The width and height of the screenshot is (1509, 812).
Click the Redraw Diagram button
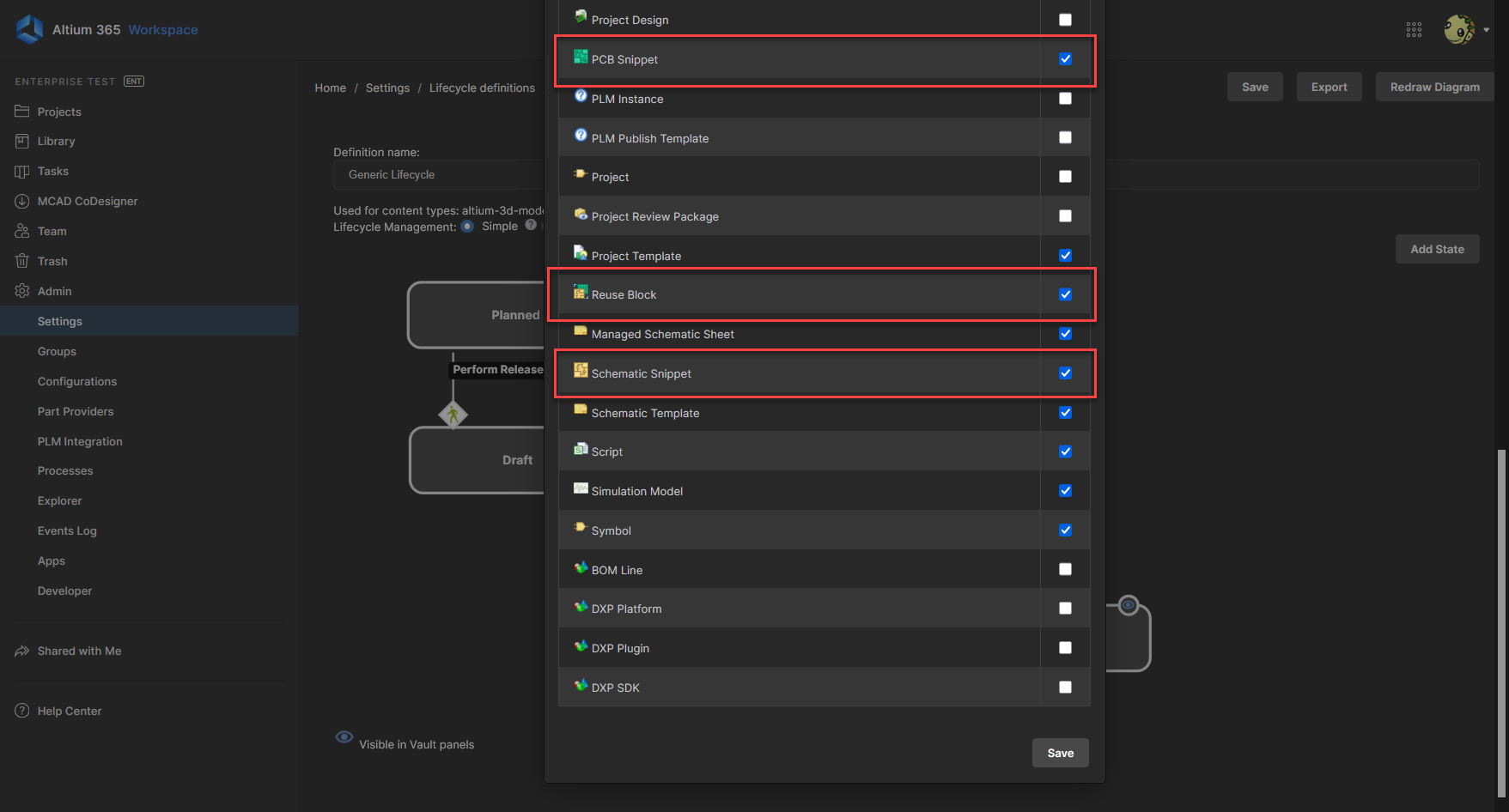click(x=1435, y=87)
